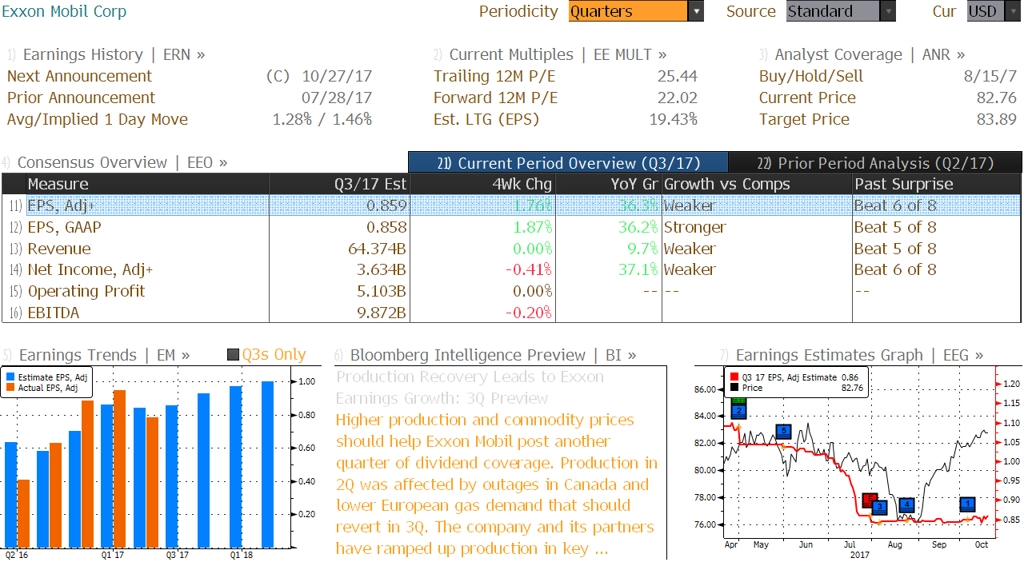
Task: Click the Stronger growth label for EPS GAAP
Action: tap(695, 226)
